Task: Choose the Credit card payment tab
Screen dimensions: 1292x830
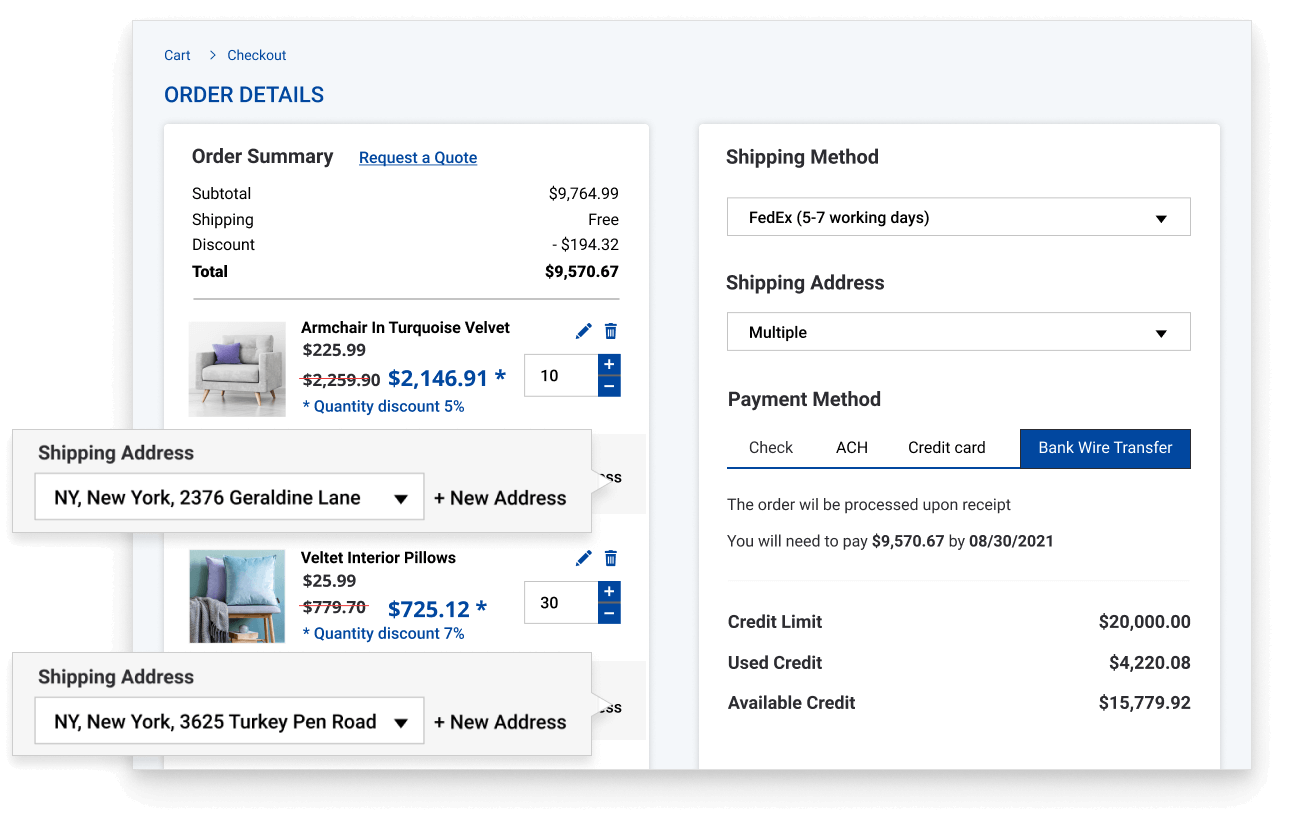Action: point(946,448)
